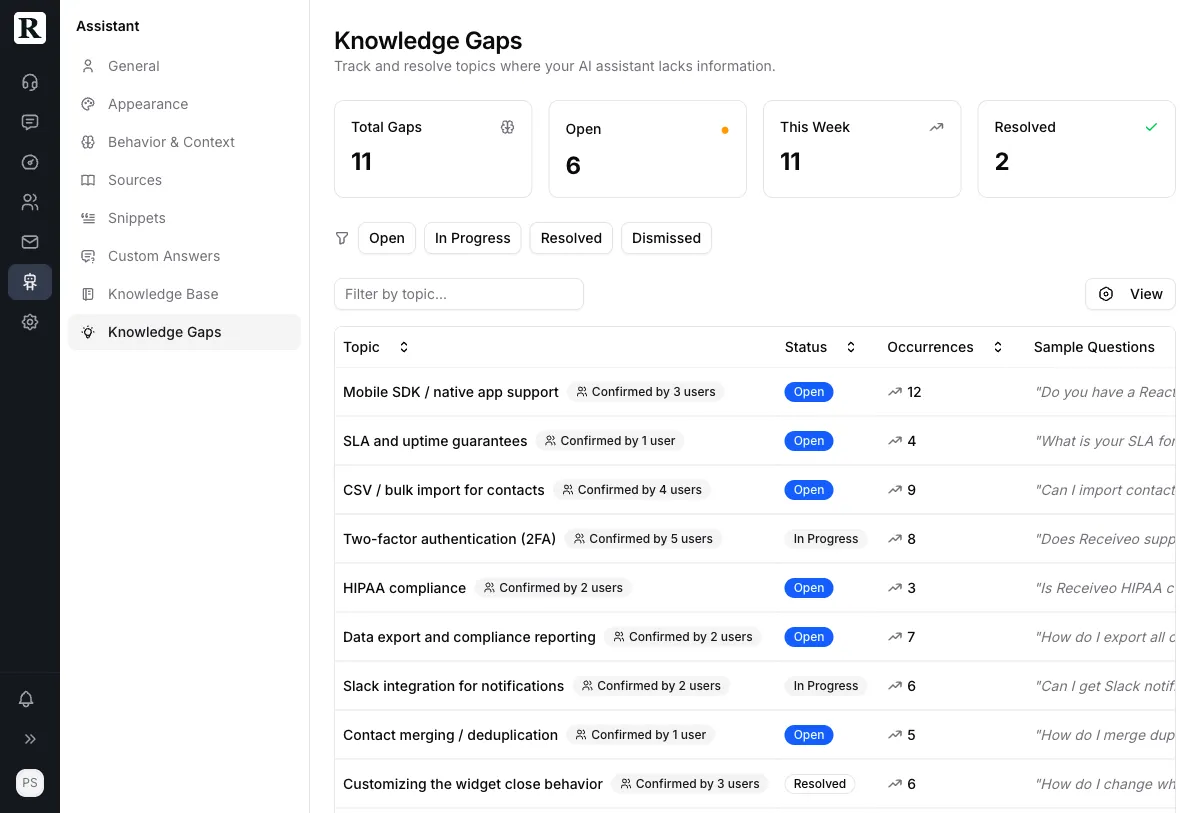Image resolution: width=1200 pixels, height=813 pixels.
Task: Open the Status column sort control
Action: 850,347
